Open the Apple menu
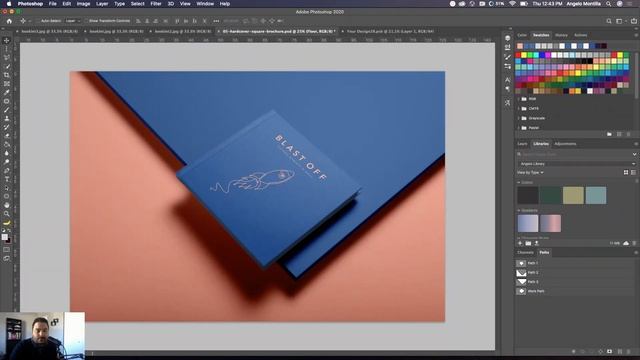The height and width of the screenshot is (360, 640). 9,4
